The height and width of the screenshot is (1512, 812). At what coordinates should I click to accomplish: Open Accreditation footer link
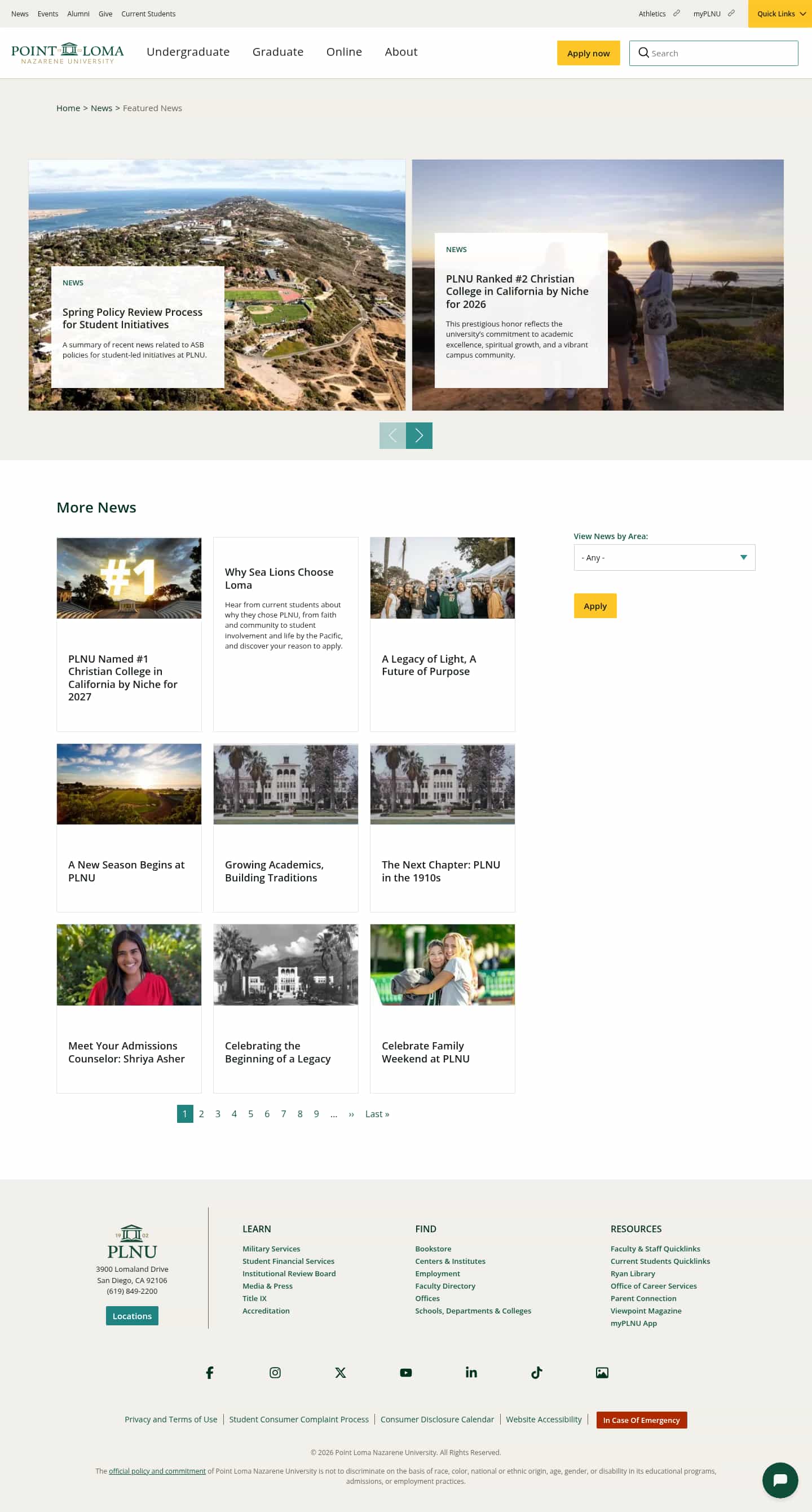point(266,1311)
